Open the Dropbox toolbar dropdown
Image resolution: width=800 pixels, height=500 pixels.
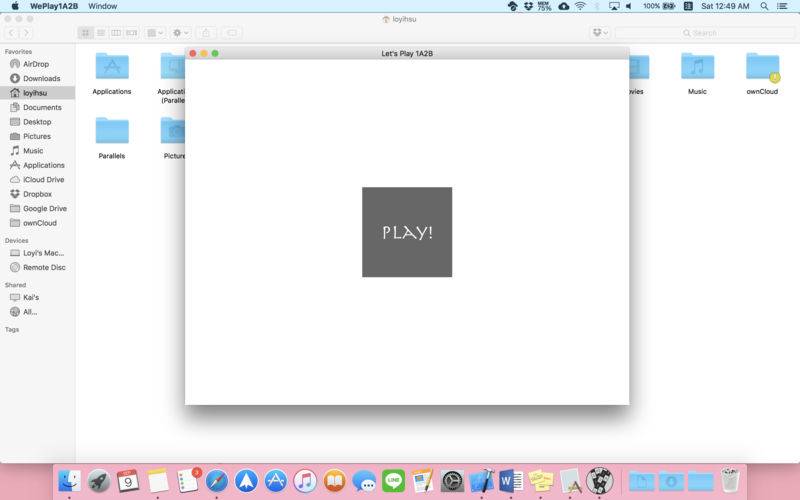(600, 33)
